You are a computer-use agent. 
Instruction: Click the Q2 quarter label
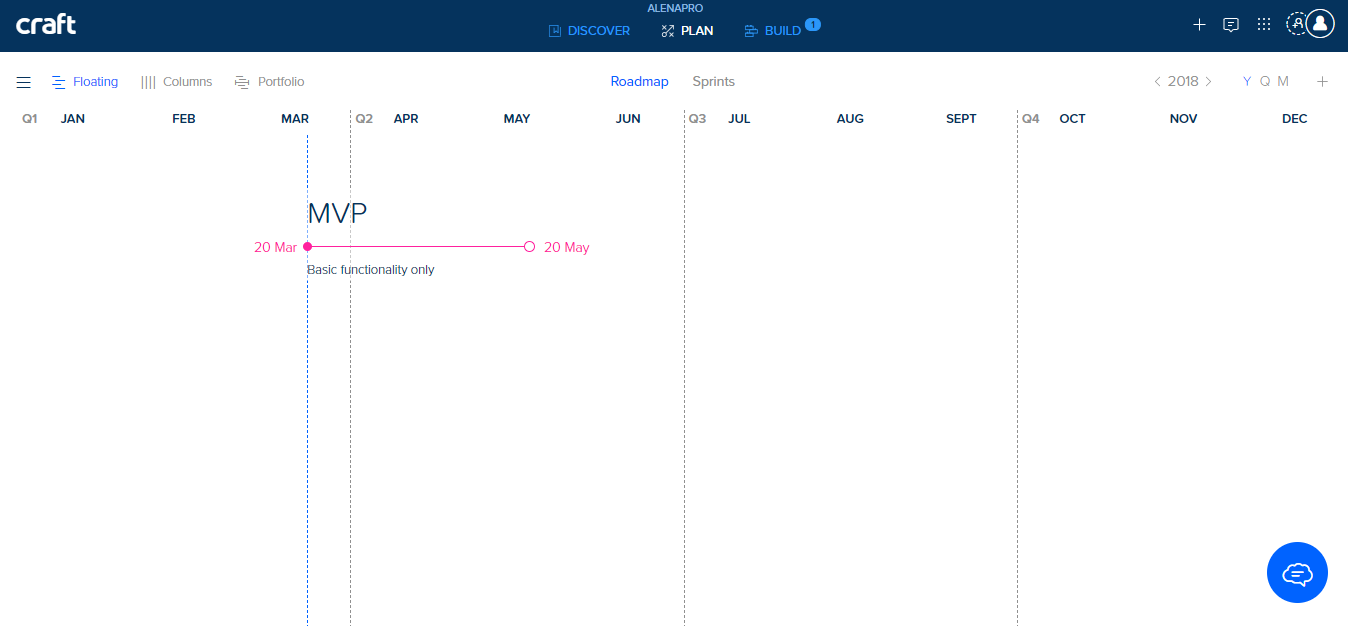pos(364,119)
